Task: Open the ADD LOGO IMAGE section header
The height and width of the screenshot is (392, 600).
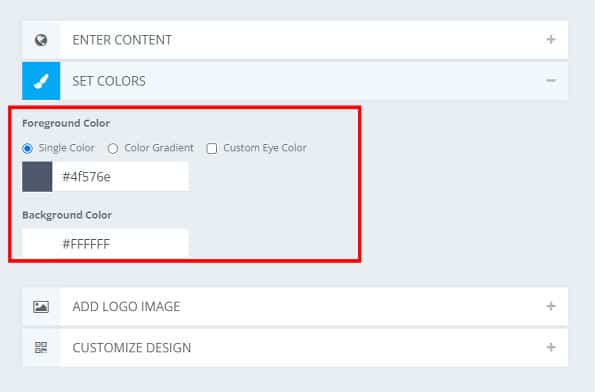Action: pyautogui.click(x=295, y=307)
